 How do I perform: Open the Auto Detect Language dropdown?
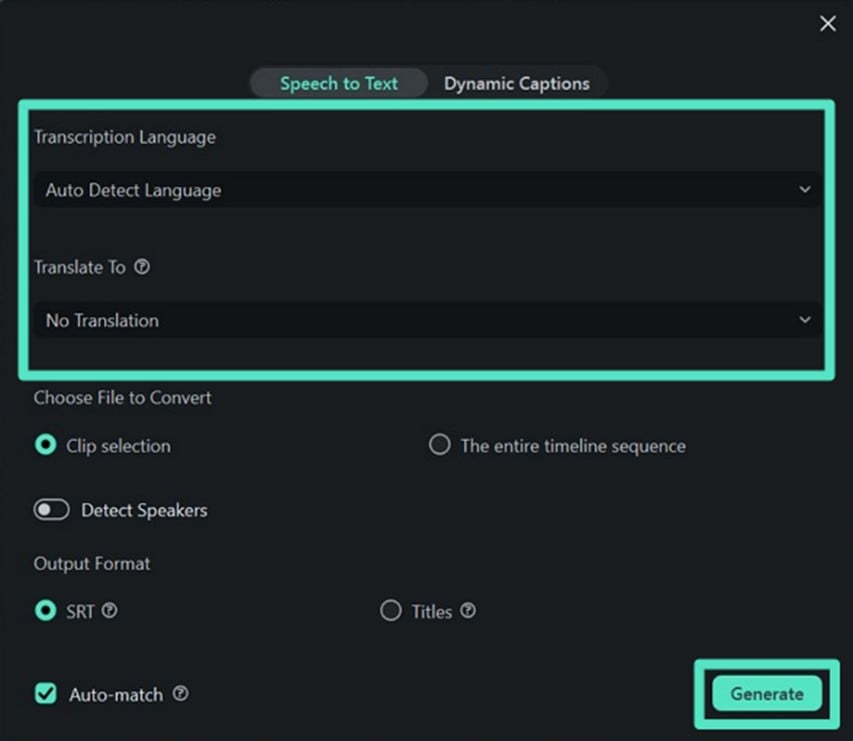pos(428,190)
